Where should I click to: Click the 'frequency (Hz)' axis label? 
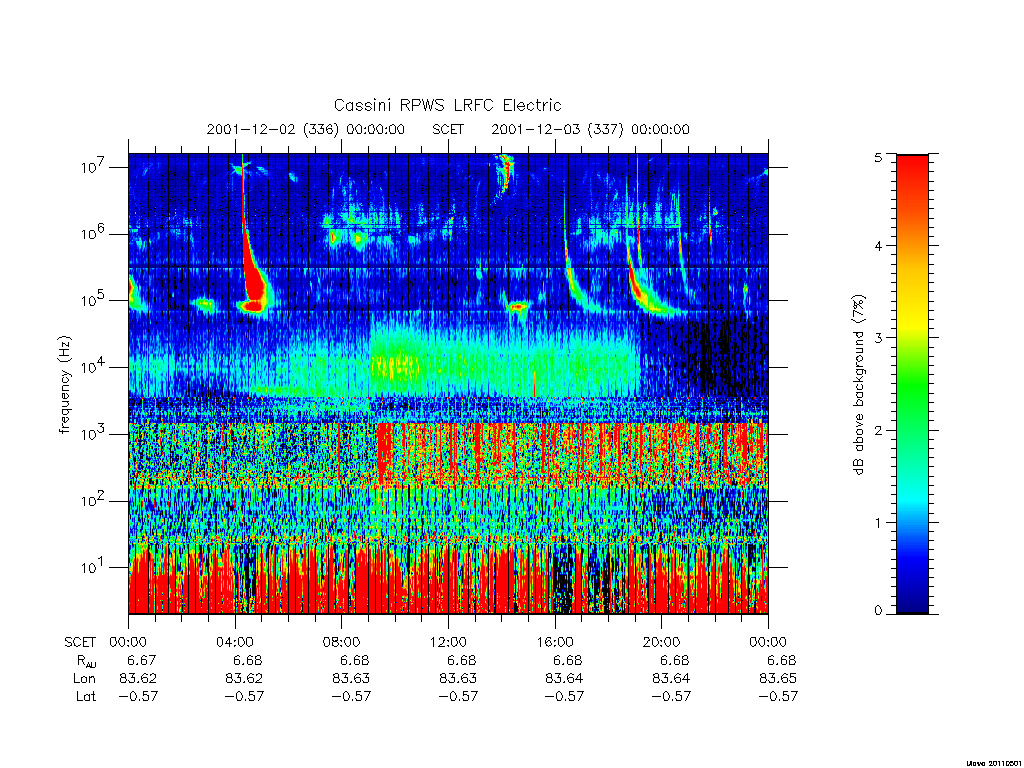point(64,385)
